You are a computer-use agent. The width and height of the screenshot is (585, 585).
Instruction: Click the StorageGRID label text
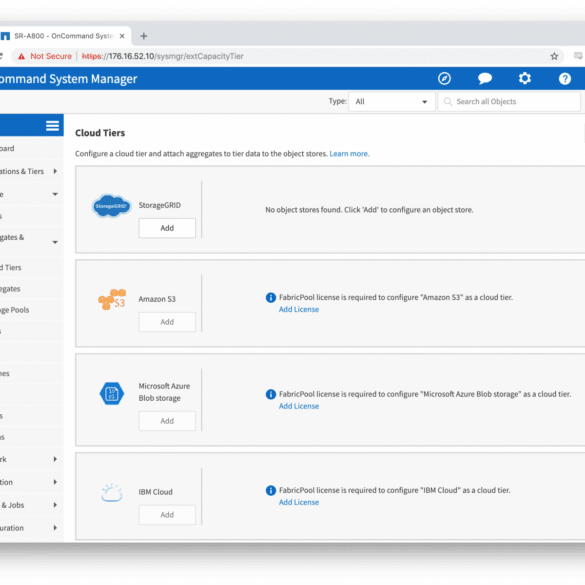click(x=160, y=205)
